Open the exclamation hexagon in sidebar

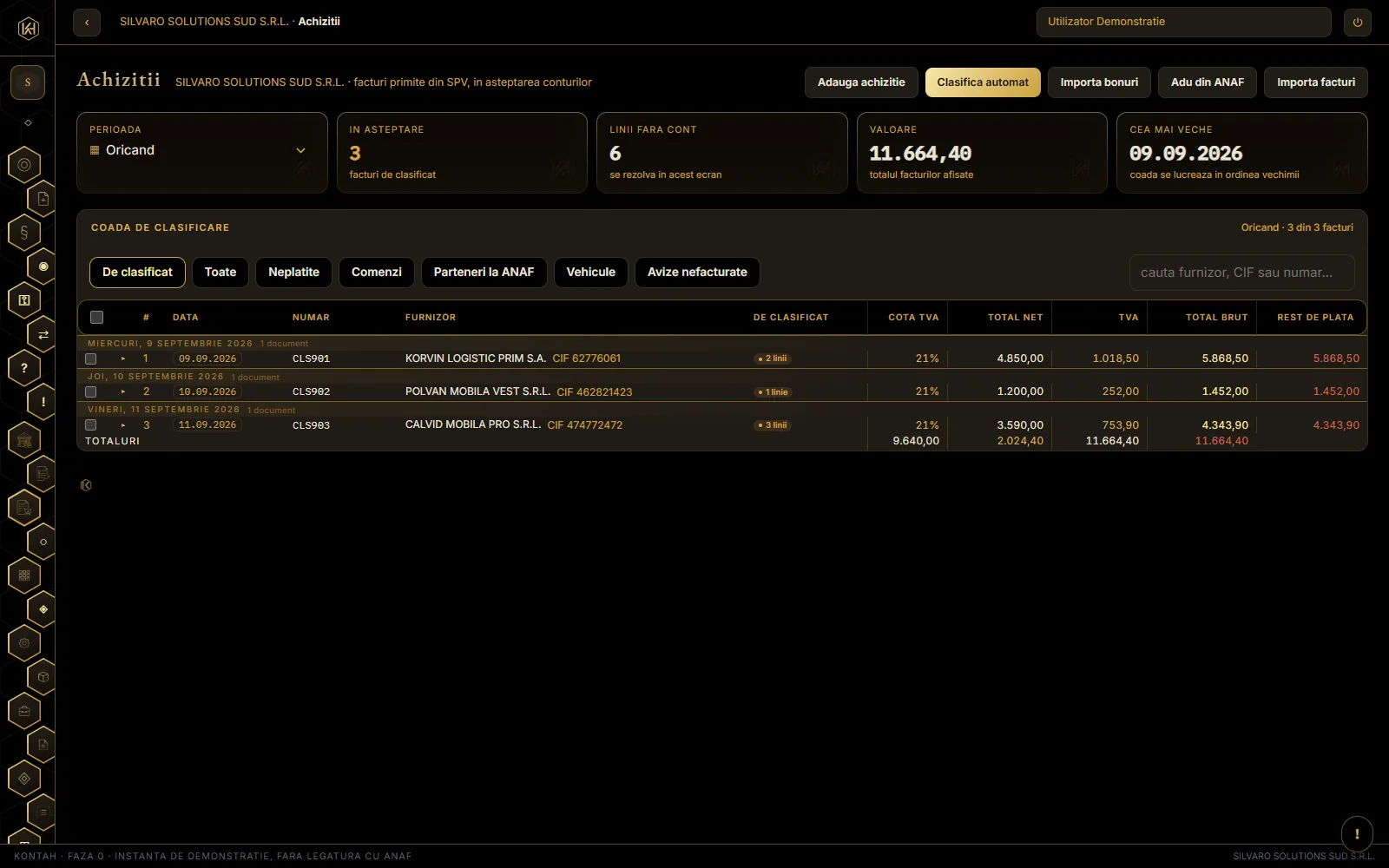coord(43,402)
